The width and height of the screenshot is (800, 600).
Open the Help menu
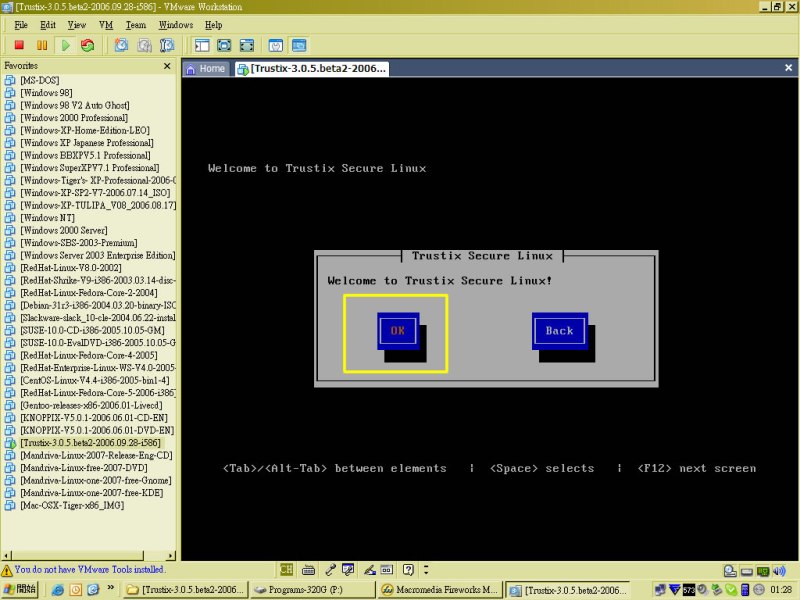pyautogui.click(x=214, y=25)
